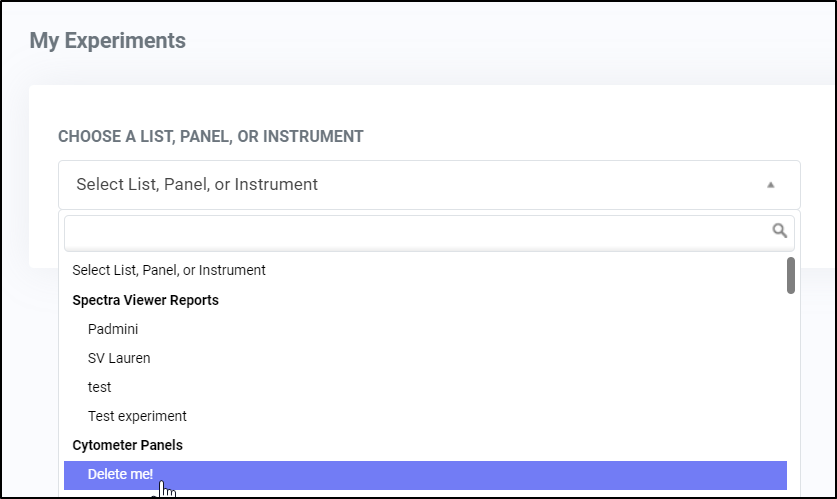This screenshot has height=499, width=837.
Task: Click the Cytometer Panels group header
Action: coord(127,445)
